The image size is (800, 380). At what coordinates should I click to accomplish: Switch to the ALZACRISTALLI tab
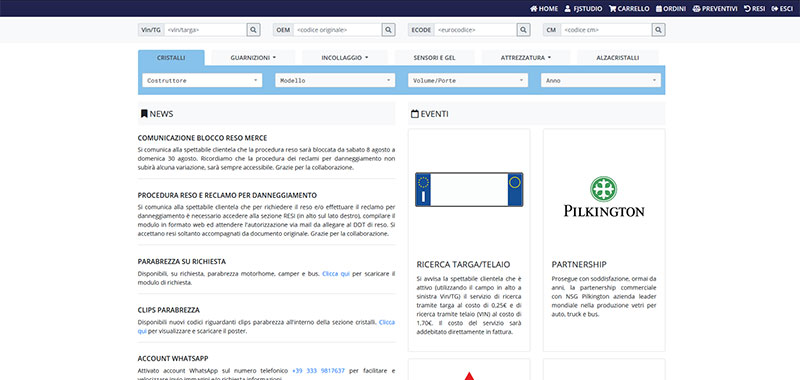coord(617,58)
